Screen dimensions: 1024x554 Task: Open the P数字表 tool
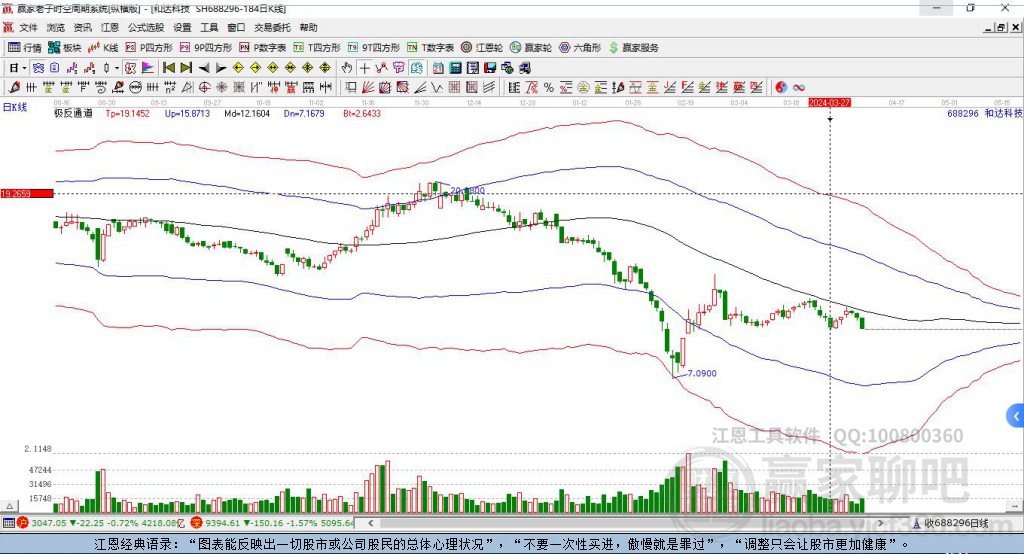(263, 48)
